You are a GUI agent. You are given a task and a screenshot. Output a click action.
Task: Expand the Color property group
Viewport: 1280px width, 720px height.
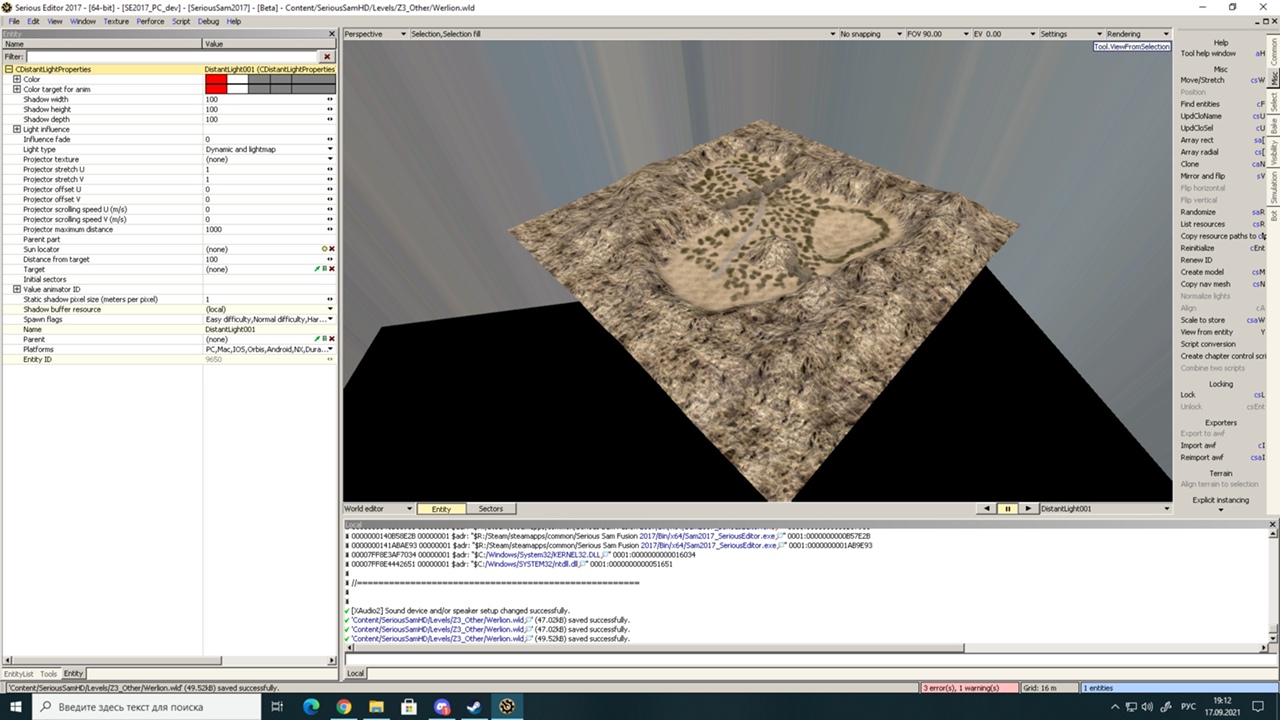(x=16, y=79)
